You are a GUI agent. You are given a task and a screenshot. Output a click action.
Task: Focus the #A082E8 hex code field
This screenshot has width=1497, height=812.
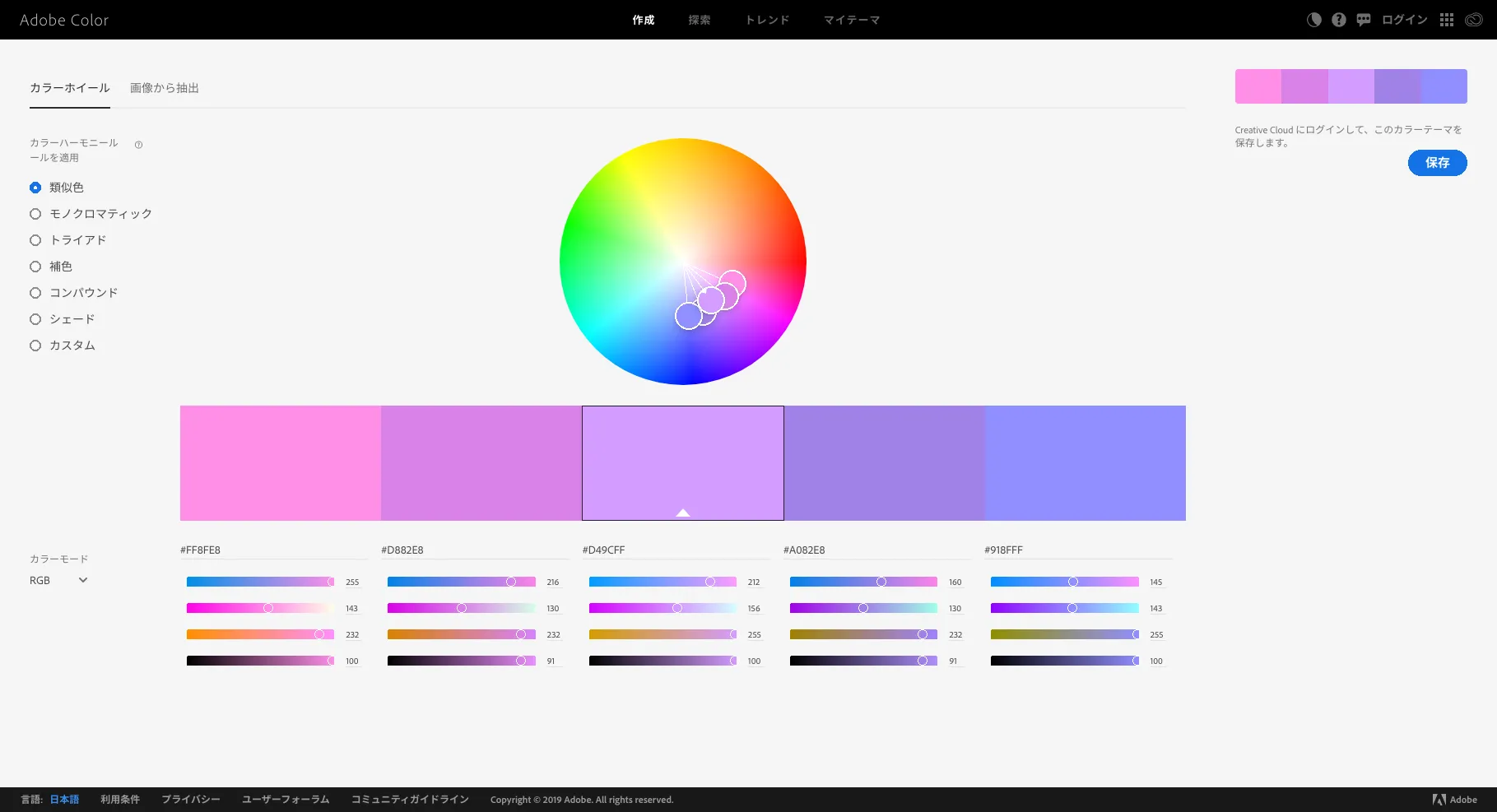tap(877, 550)
